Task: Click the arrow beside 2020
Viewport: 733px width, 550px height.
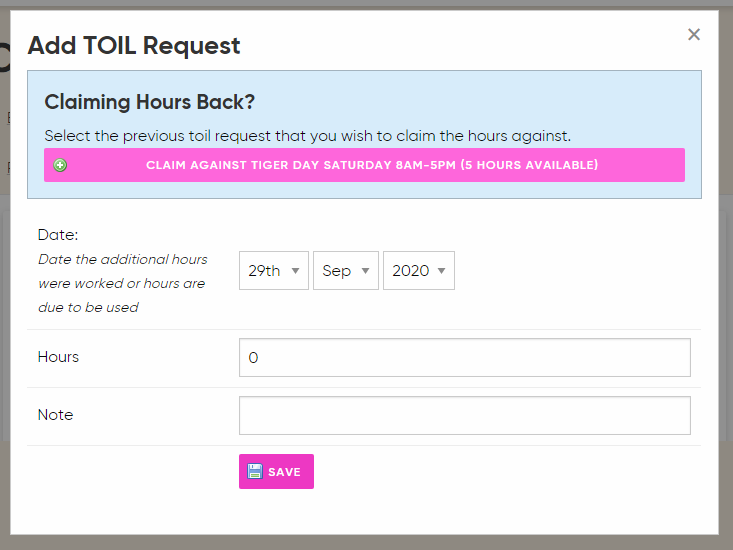Action: (441, 271)
